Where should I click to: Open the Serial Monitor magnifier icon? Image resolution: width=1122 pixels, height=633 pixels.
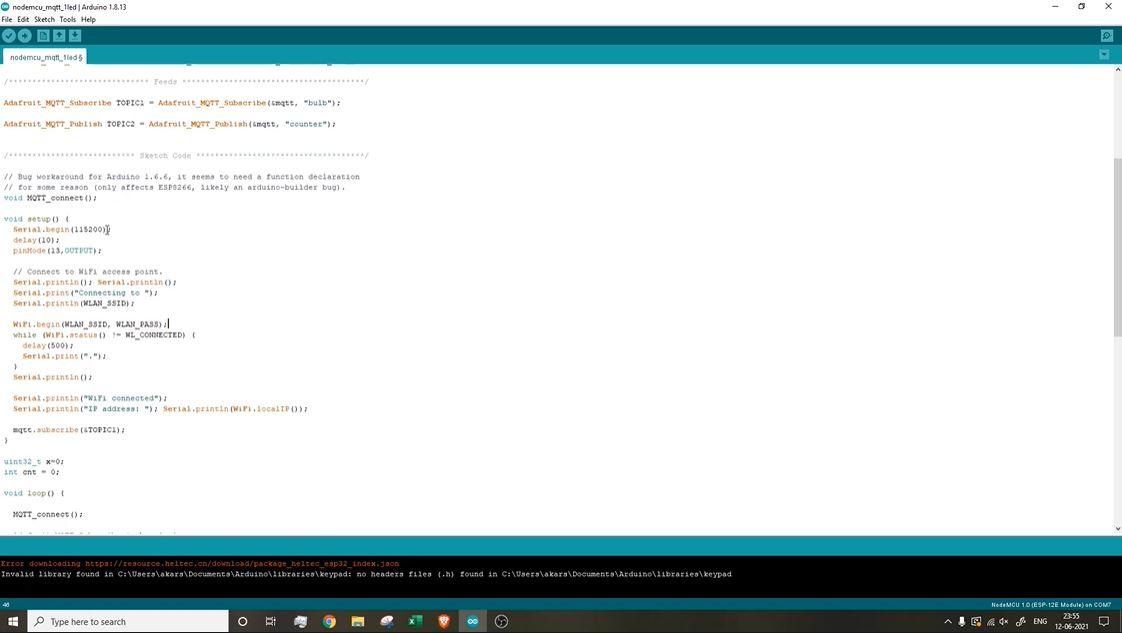(1106, 36)
